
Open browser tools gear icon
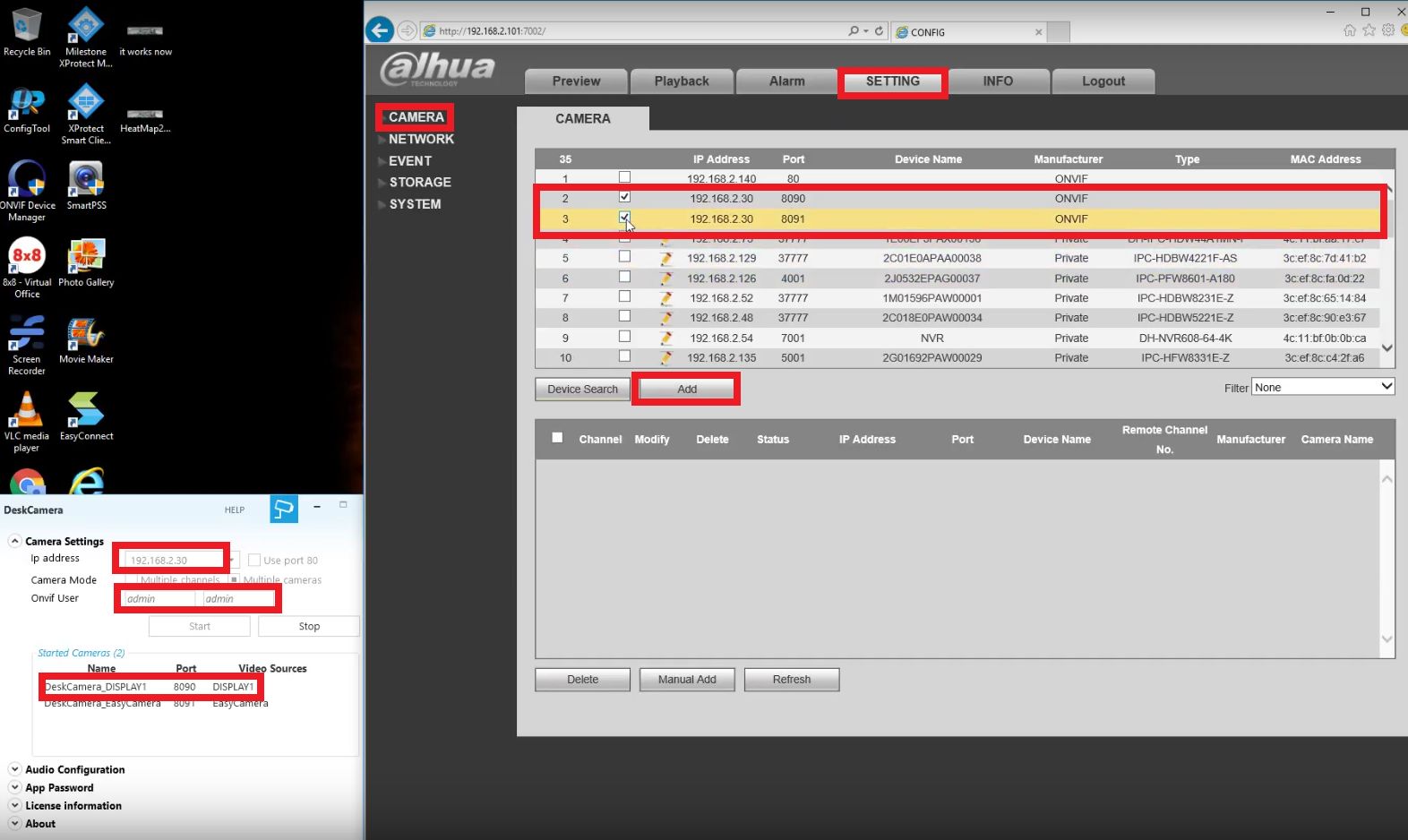1388,30
